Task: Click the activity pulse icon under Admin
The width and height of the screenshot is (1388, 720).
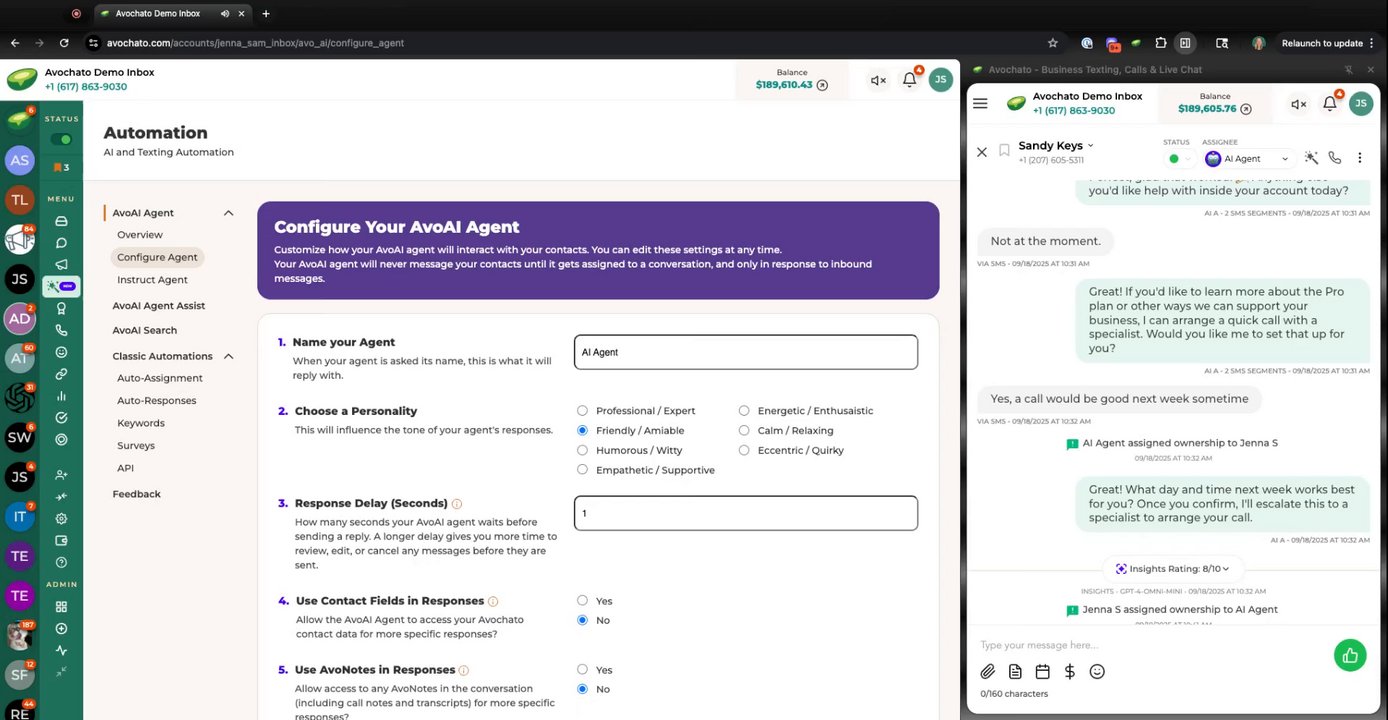Action: click(61, 651)
